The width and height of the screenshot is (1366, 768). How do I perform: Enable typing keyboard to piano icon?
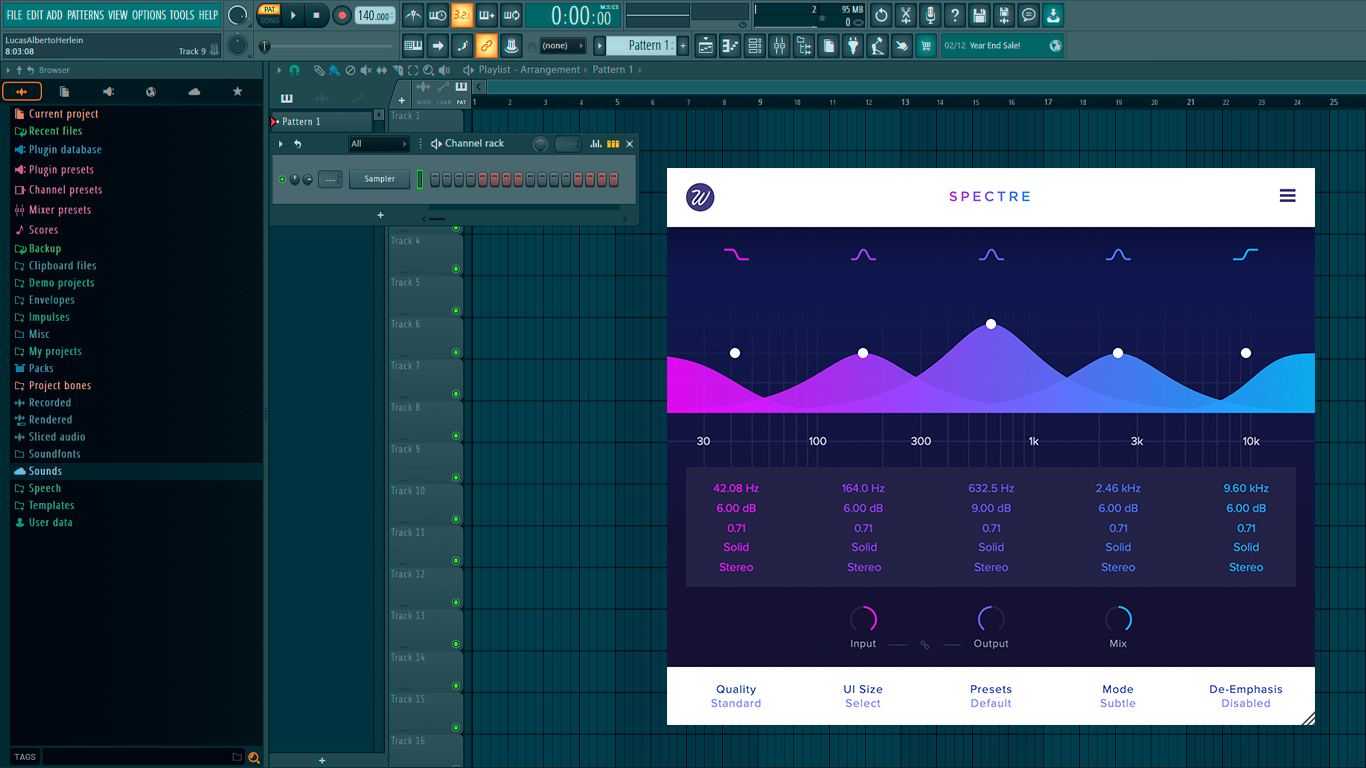pyautogui.click(x=414, y=45)
